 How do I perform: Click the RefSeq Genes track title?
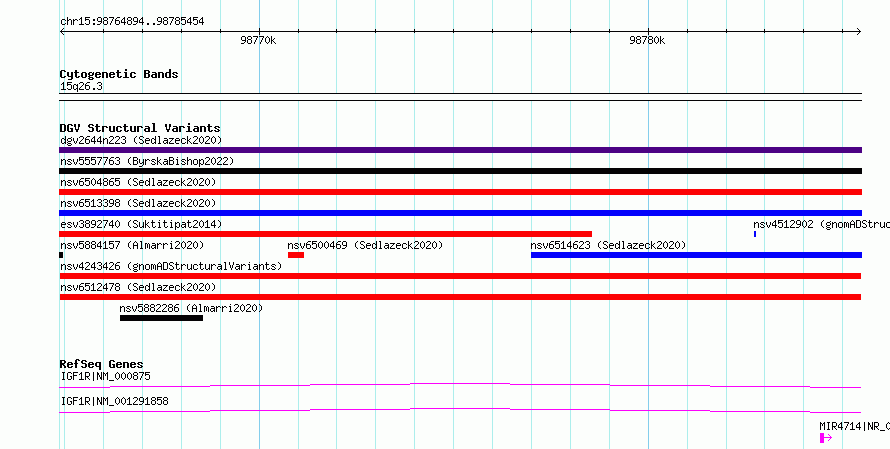101,364
